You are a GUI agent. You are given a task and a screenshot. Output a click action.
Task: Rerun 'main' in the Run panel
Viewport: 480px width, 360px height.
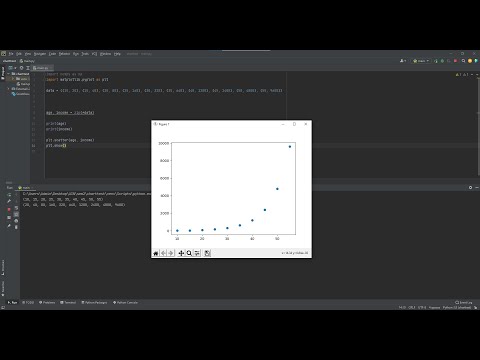[9, 195]
